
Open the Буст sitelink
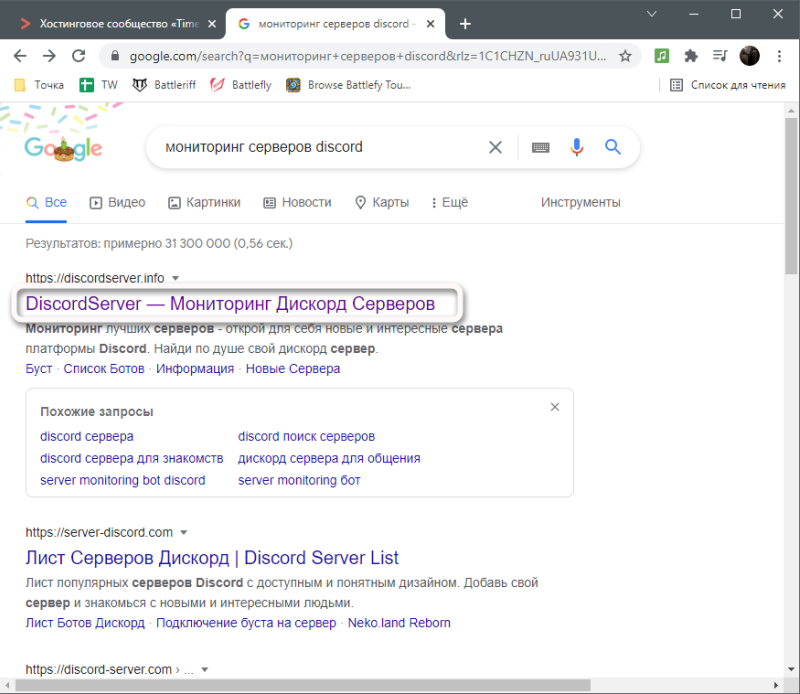coord(39,368)
